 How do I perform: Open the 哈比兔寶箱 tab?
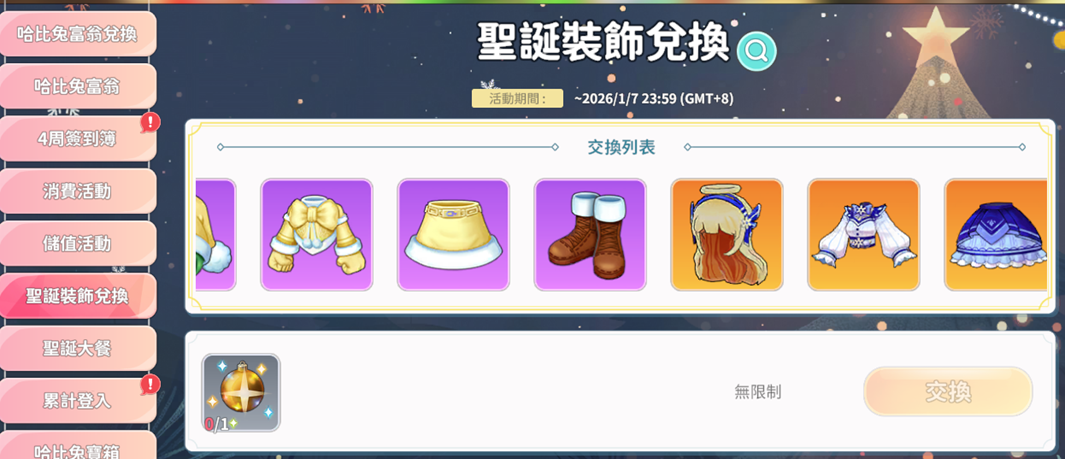77,446
